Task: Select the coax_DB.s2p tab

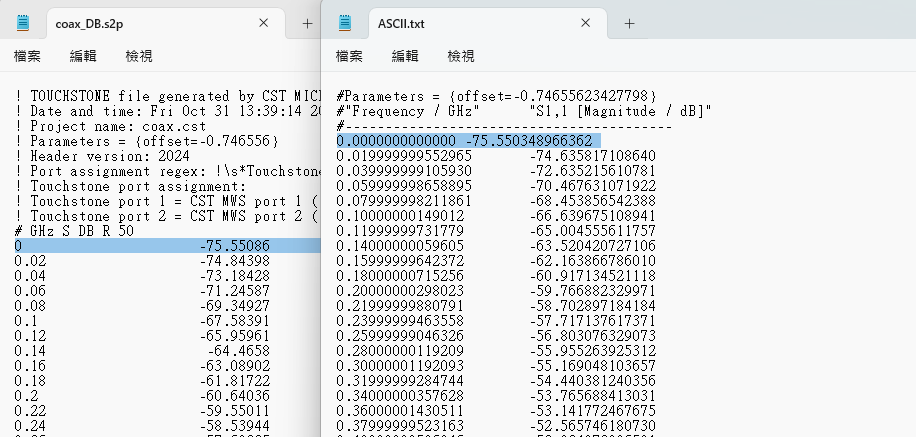Action: point(165,23)
